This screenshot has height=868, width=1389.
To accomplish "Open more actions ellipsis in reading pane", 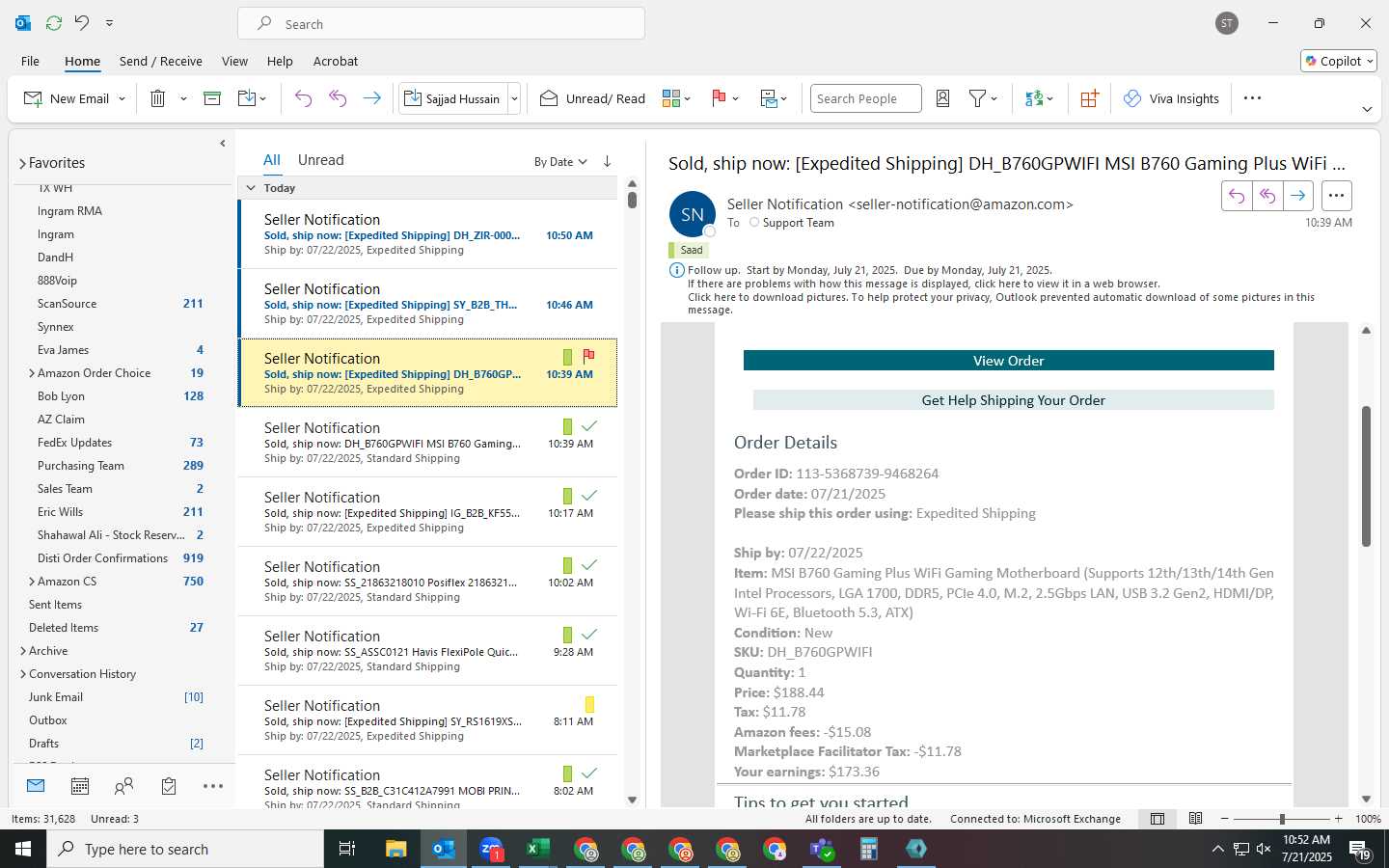I will click(1336, 196).
